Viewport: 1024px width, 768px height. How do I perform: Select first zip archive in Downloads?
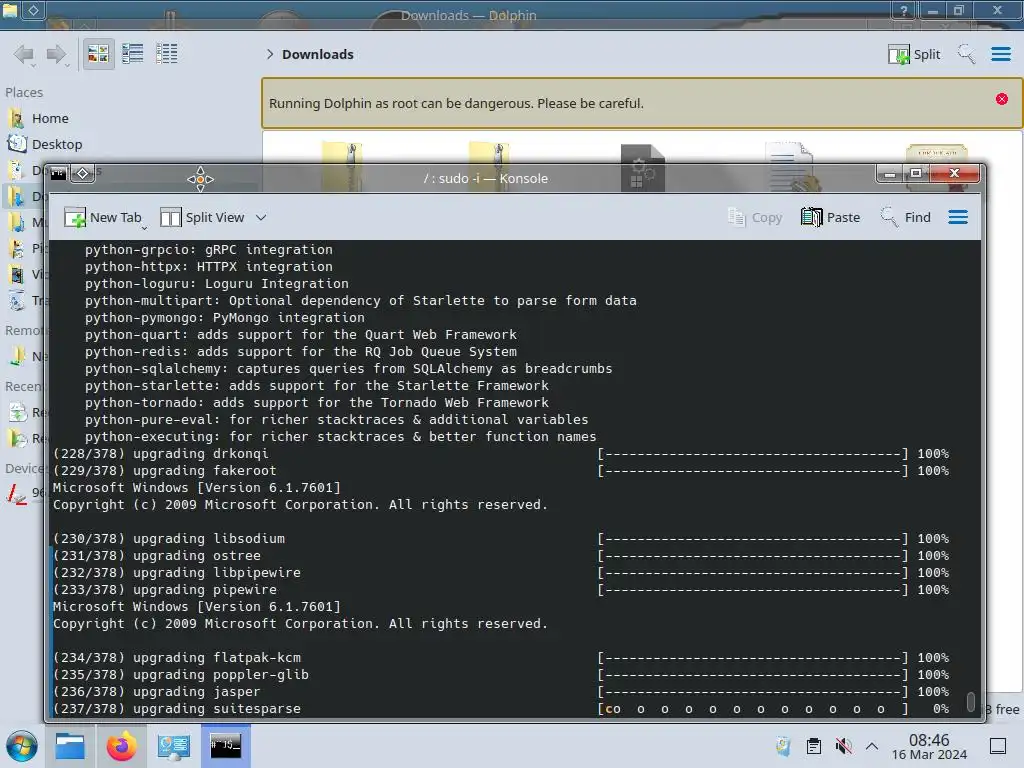tap(342, 167)
